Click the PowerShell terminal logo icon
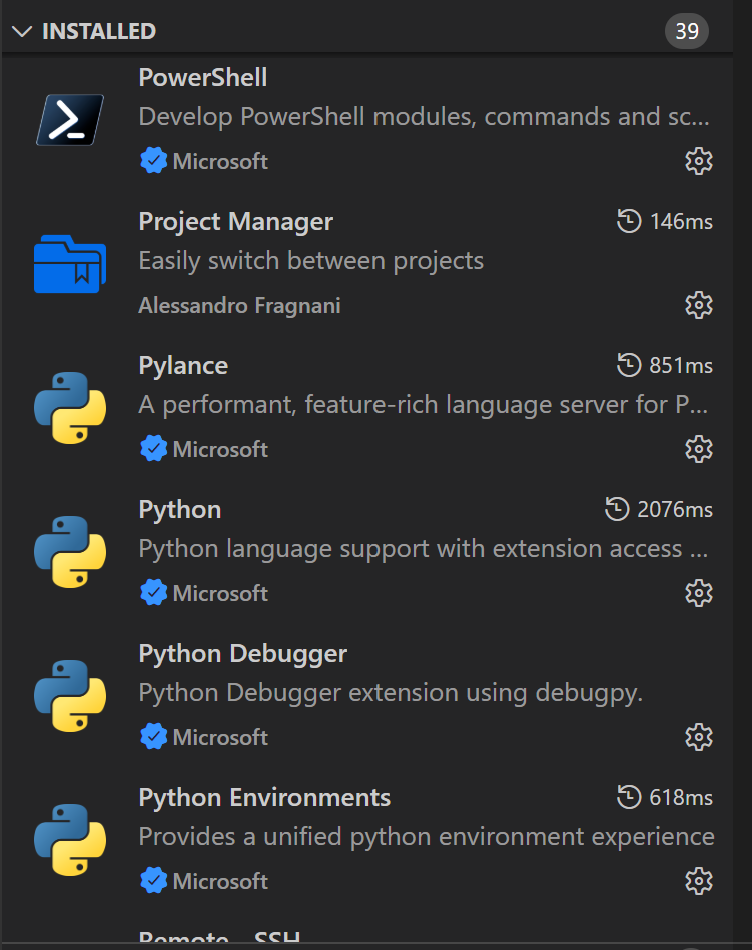Viewport: 752px width, 950px height. pos(70,120)
